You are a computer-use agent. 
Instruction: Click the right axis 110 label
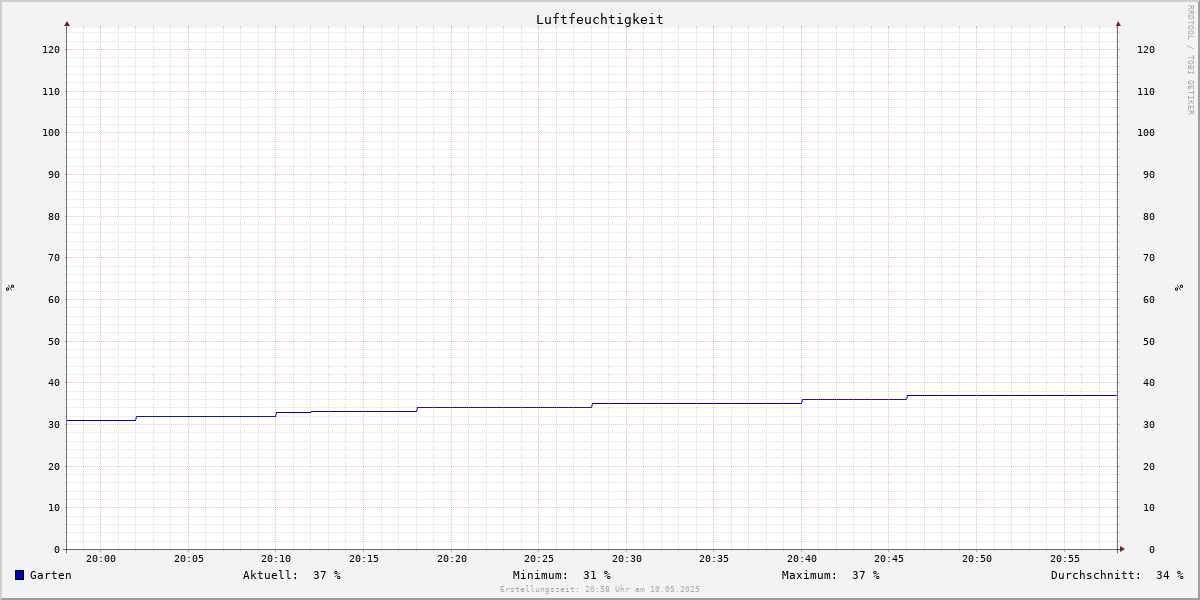point(1146,91)
